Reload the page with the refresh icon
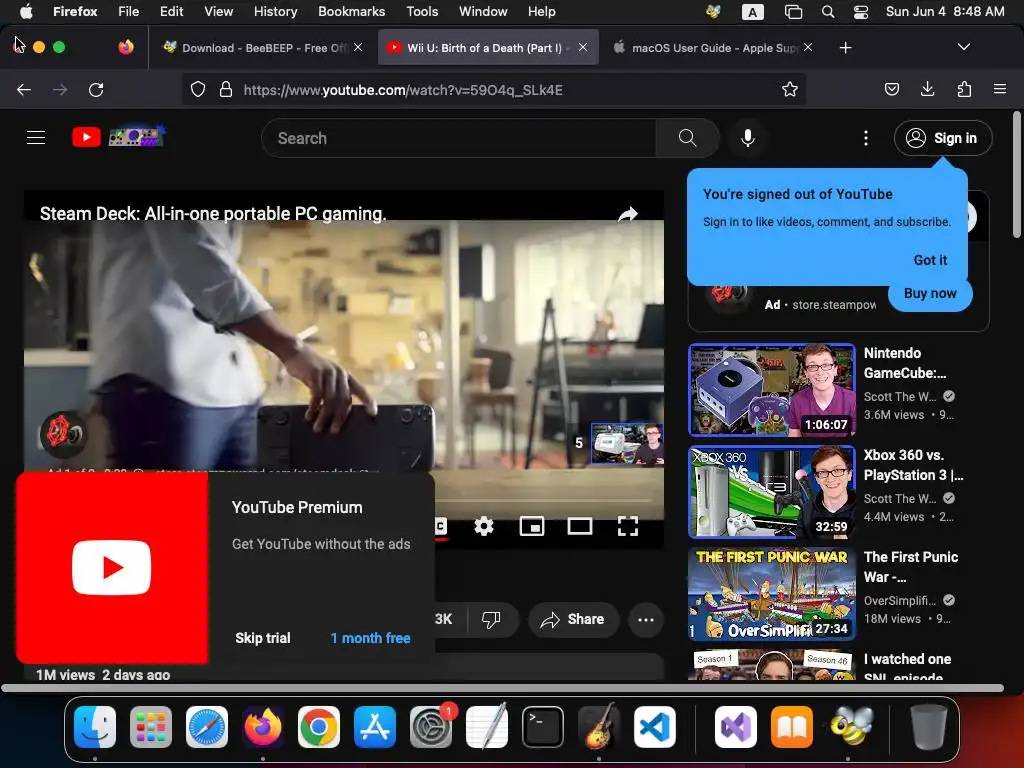Image resolution: width=1024 pixels, height=768 pixels. (x=96, y=89)
